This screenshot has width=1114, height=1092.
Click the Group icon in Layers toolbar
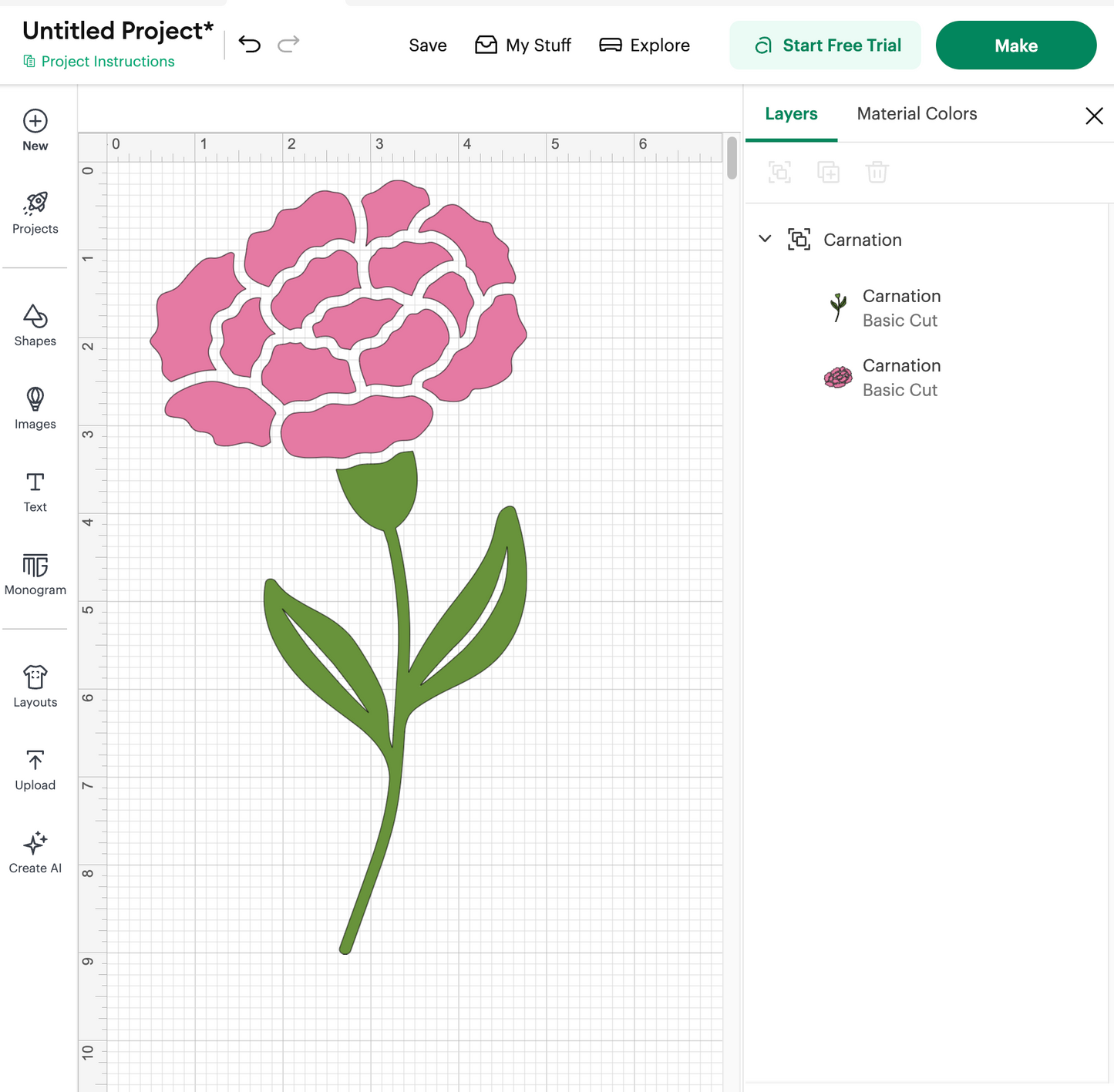(780, 172)
